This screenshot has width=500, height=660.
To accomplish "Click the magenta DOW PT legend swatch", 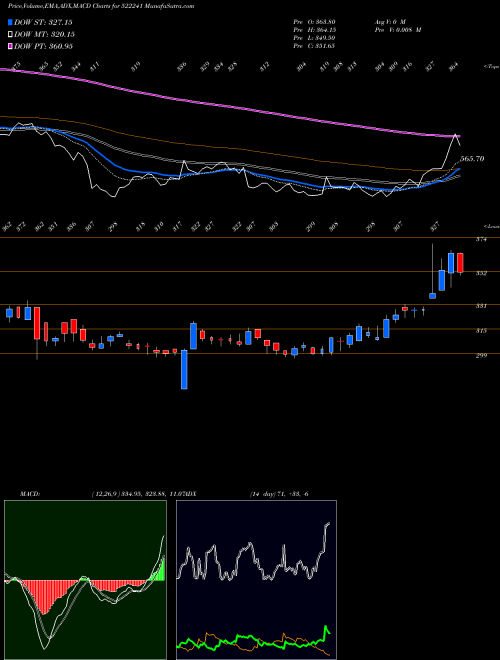I will [x=10, y=46].
